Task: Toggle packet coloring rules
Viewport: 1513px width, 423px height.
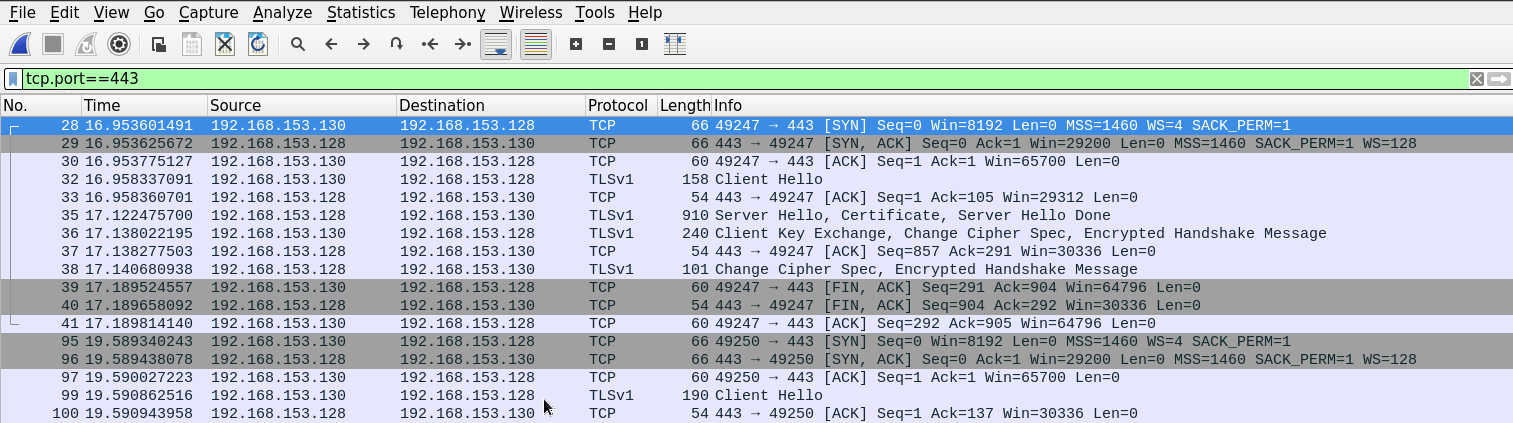Action: 536,44
